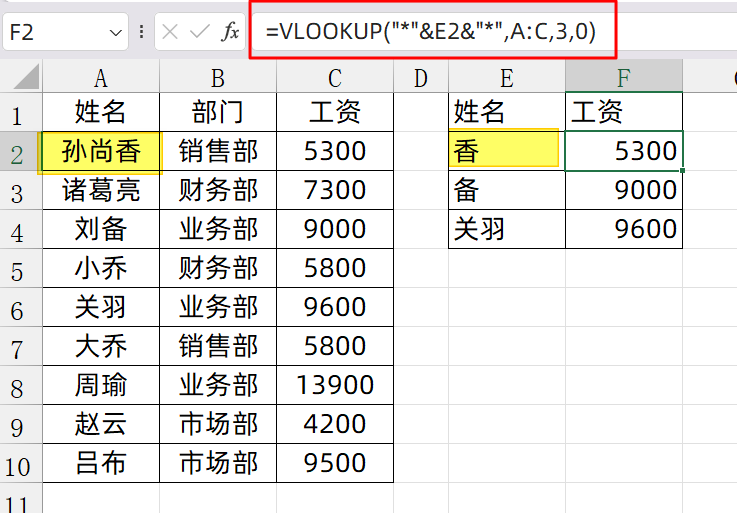Click cell 小乔 in column A
737x513 pixels.
pos(101,268)
